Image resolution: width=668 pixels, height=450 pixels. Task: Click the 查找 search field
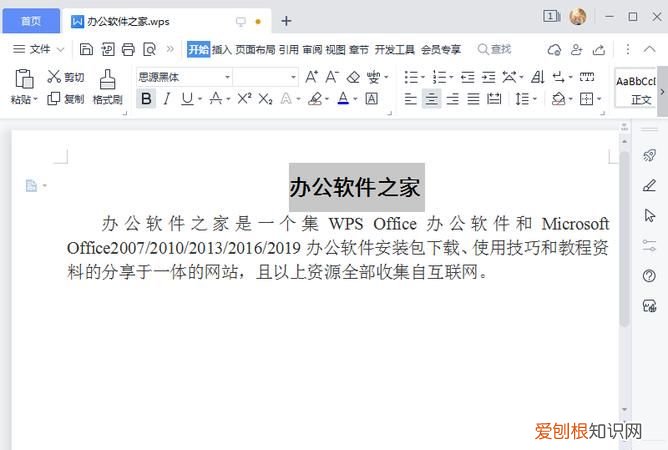click(495, 49)
